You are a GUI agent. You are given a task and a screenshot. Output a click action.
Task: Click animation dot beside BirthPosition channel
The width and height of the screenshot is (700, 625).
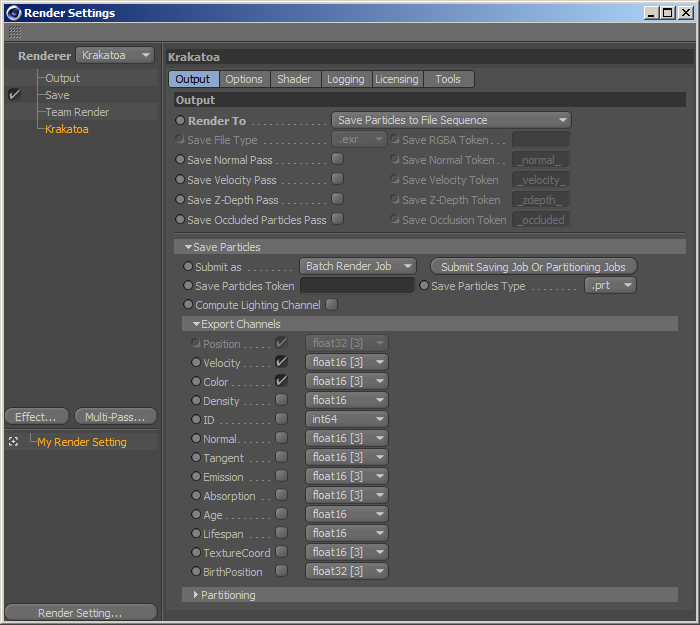point(196,571)
